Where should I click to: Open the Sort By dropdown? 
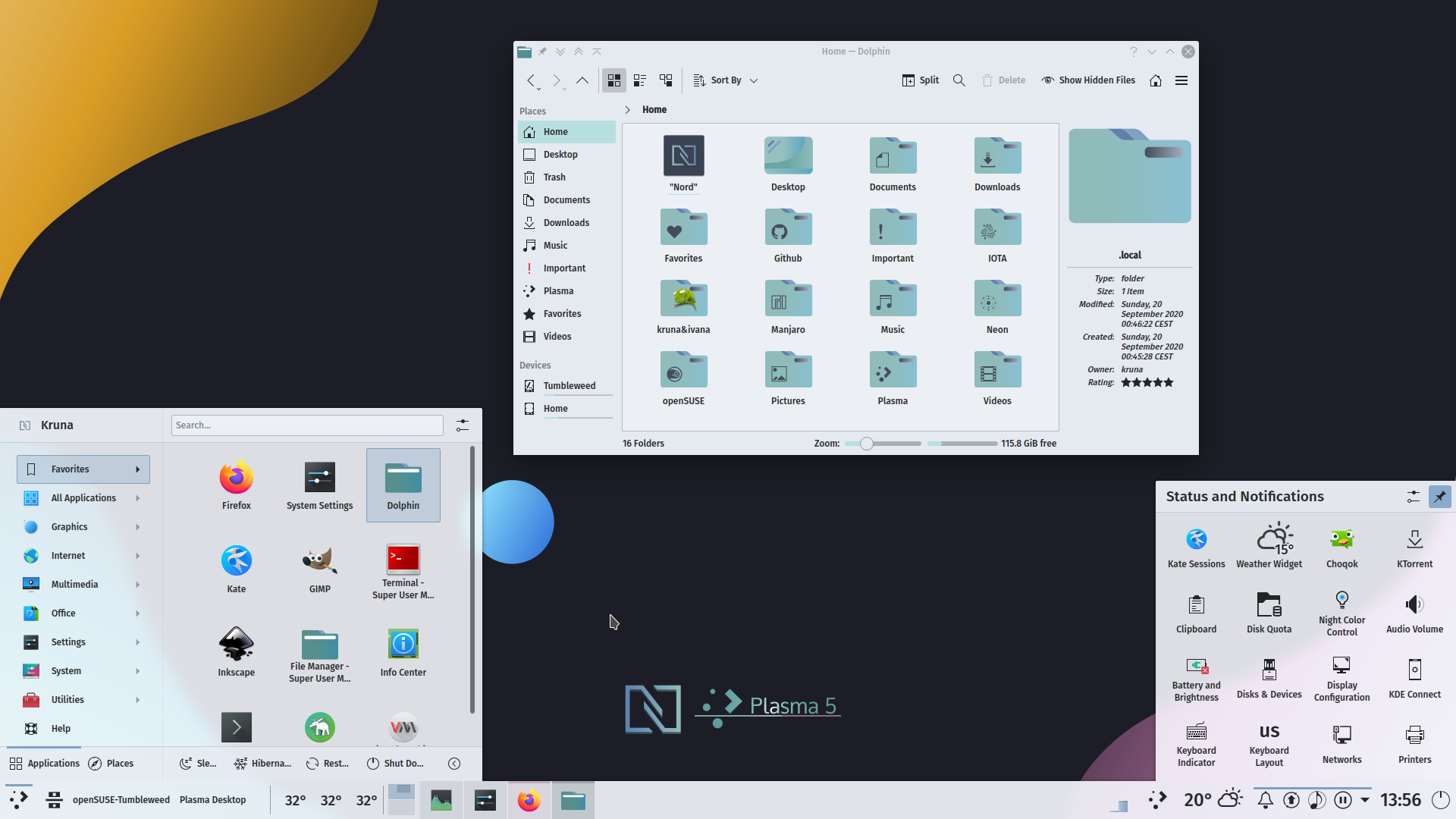pyautogui.click(x=726, y=80)
